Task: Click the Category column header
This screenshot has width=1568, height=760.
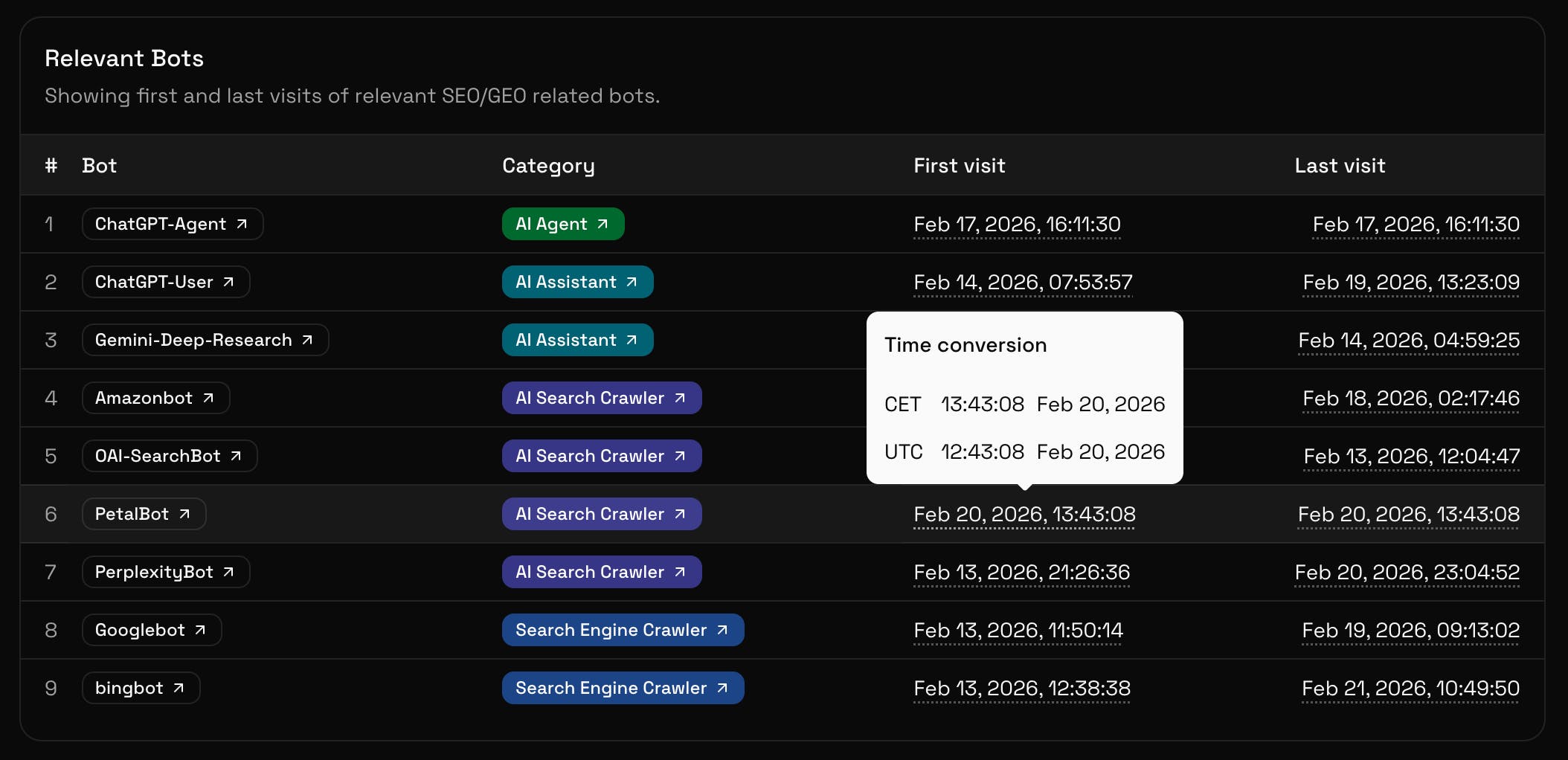Action: (548, 165)
